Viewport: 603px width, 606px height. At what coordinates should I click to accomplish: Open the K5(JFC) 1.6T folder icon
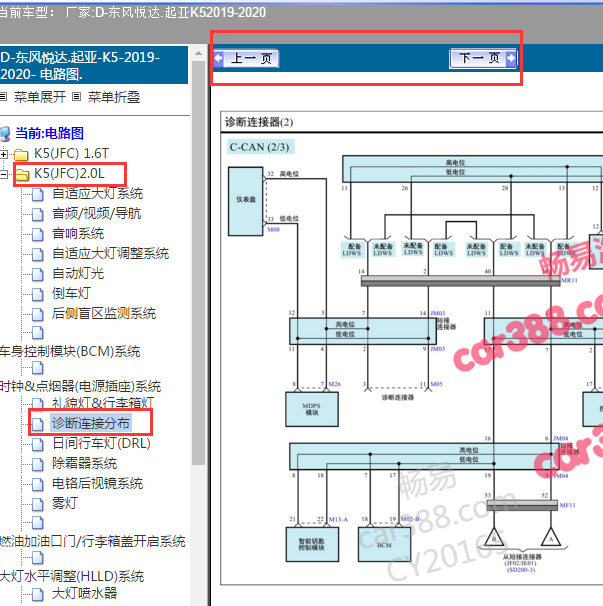click(x=21, y=155)
